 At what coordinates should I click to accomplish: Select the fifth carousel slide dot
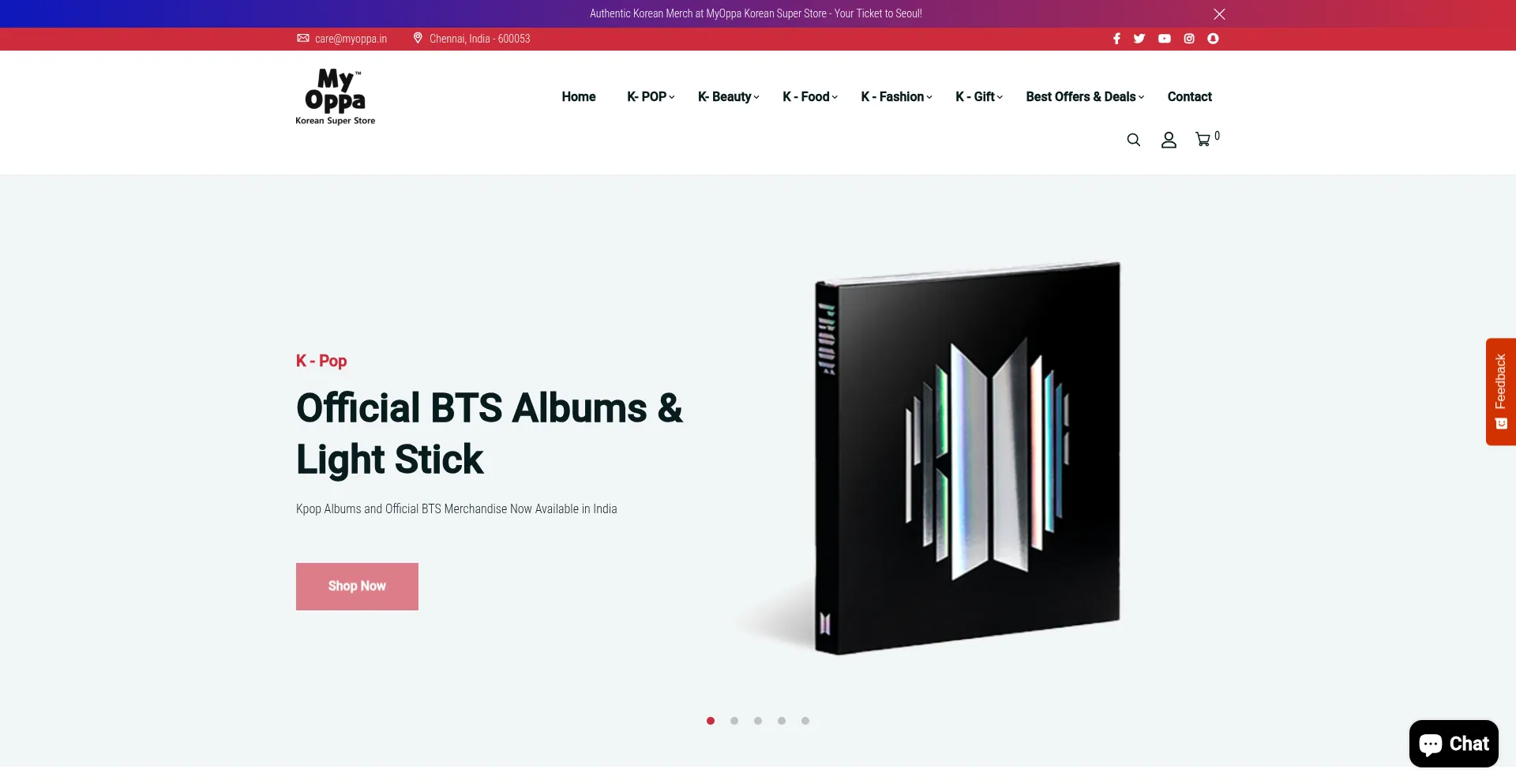point(805,721)
